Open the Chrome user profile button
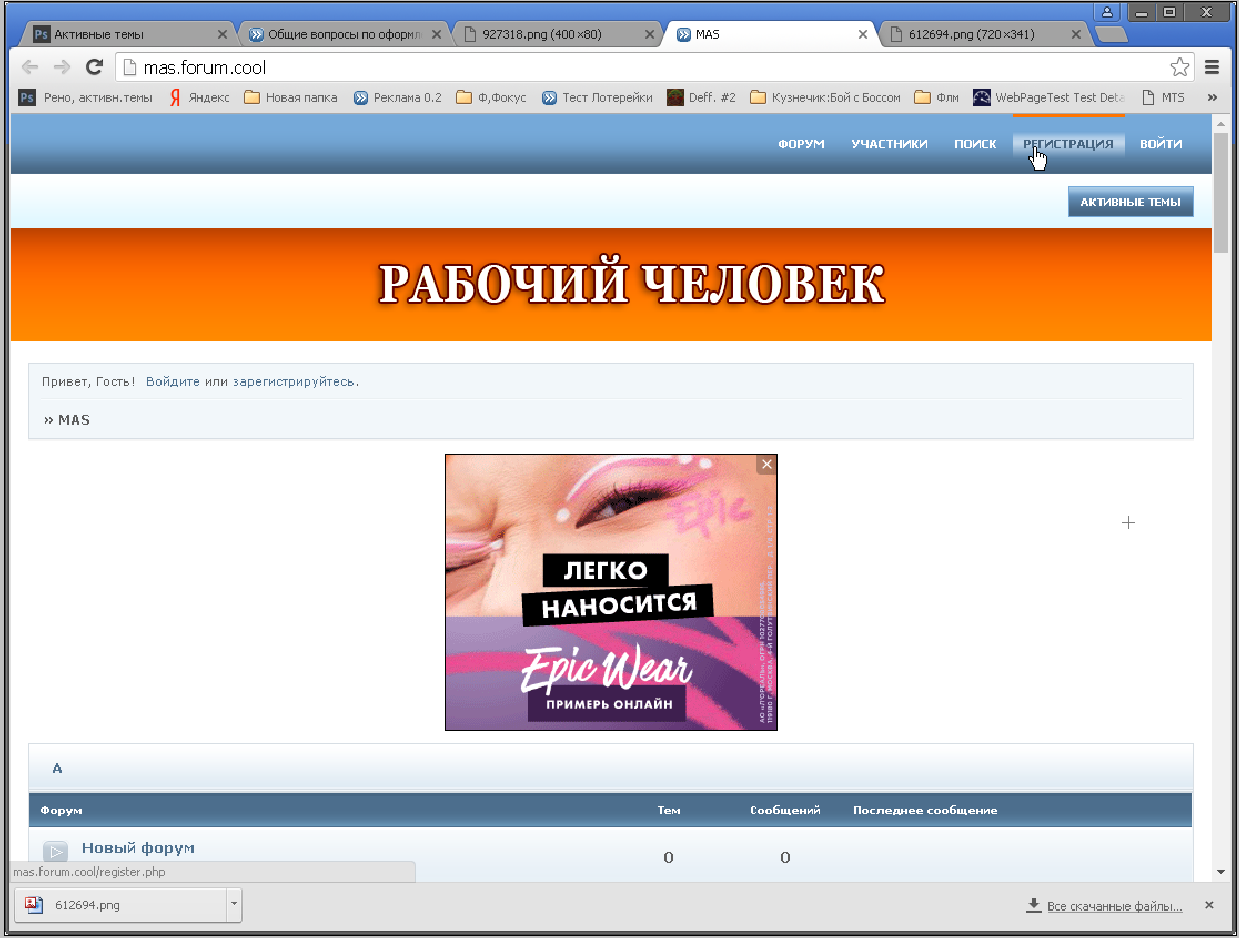The image size is (1239, 938). tap(1107, 11)
